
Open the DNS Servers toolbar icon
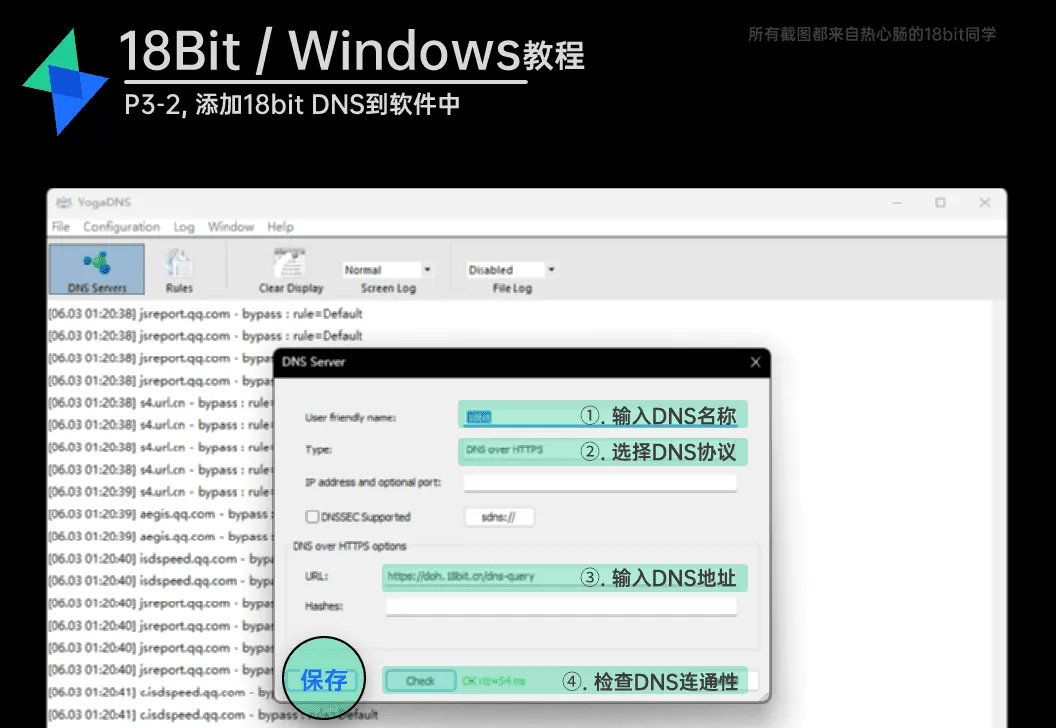pyautogui.click(x=97, y=269)
